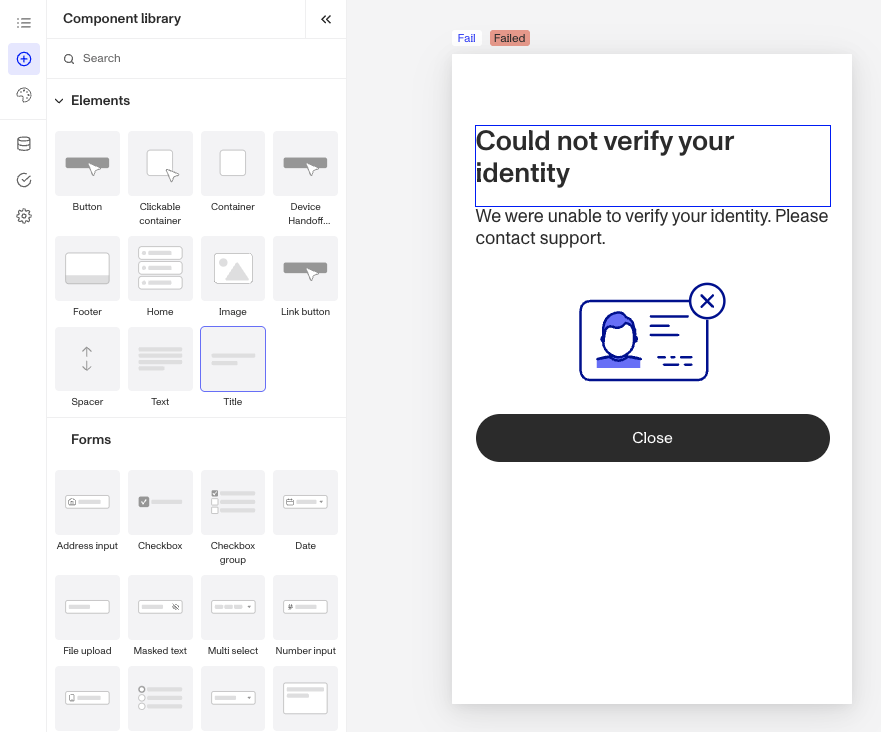Collapse the Component library panel

pos(326,19)
